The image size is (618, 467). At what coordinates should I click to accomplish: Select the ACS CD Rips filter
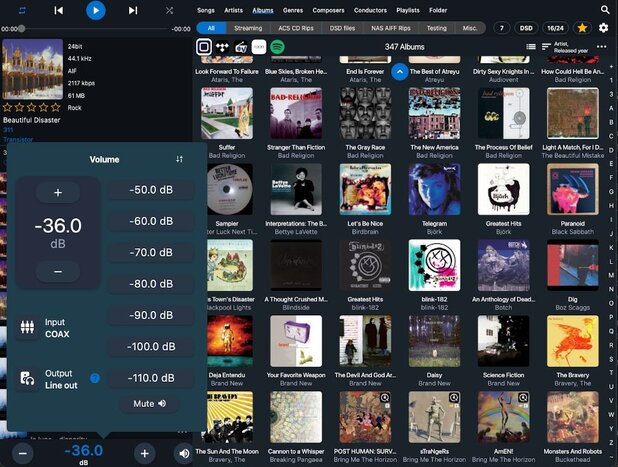pyautogui.click(x=296, y=28)
